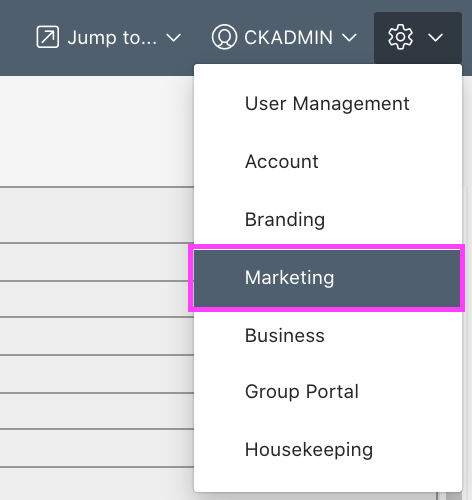
Task: Expand the Jump to dropdown chevron
Action: [x=174, y=38]
